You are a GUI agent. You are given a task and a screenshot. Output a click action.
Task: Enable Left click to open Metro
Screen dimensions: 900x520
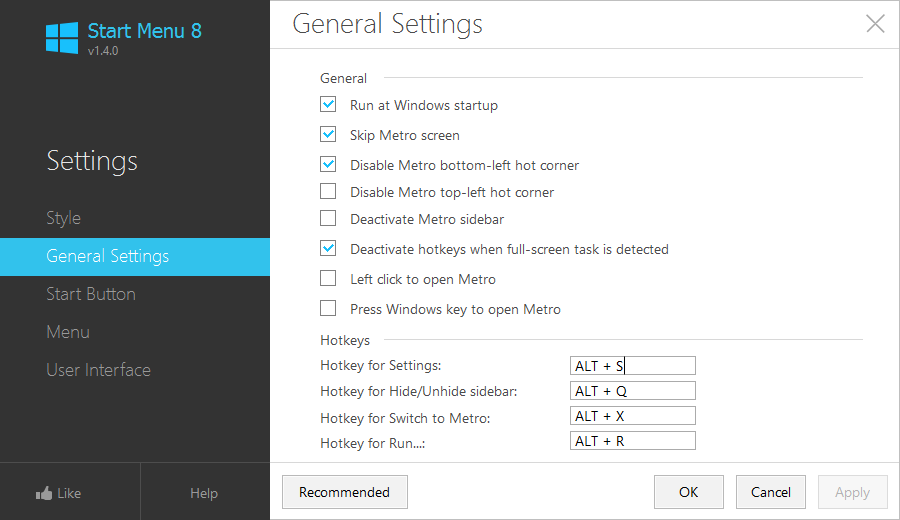tap(328, 278)
